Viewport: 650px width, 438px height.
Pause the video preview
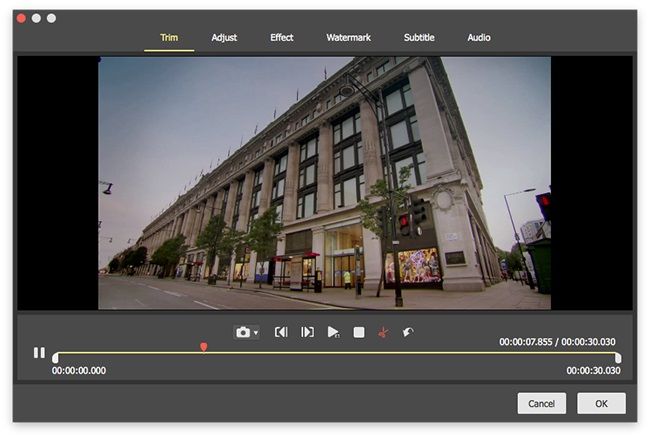[x=39, y=352]
